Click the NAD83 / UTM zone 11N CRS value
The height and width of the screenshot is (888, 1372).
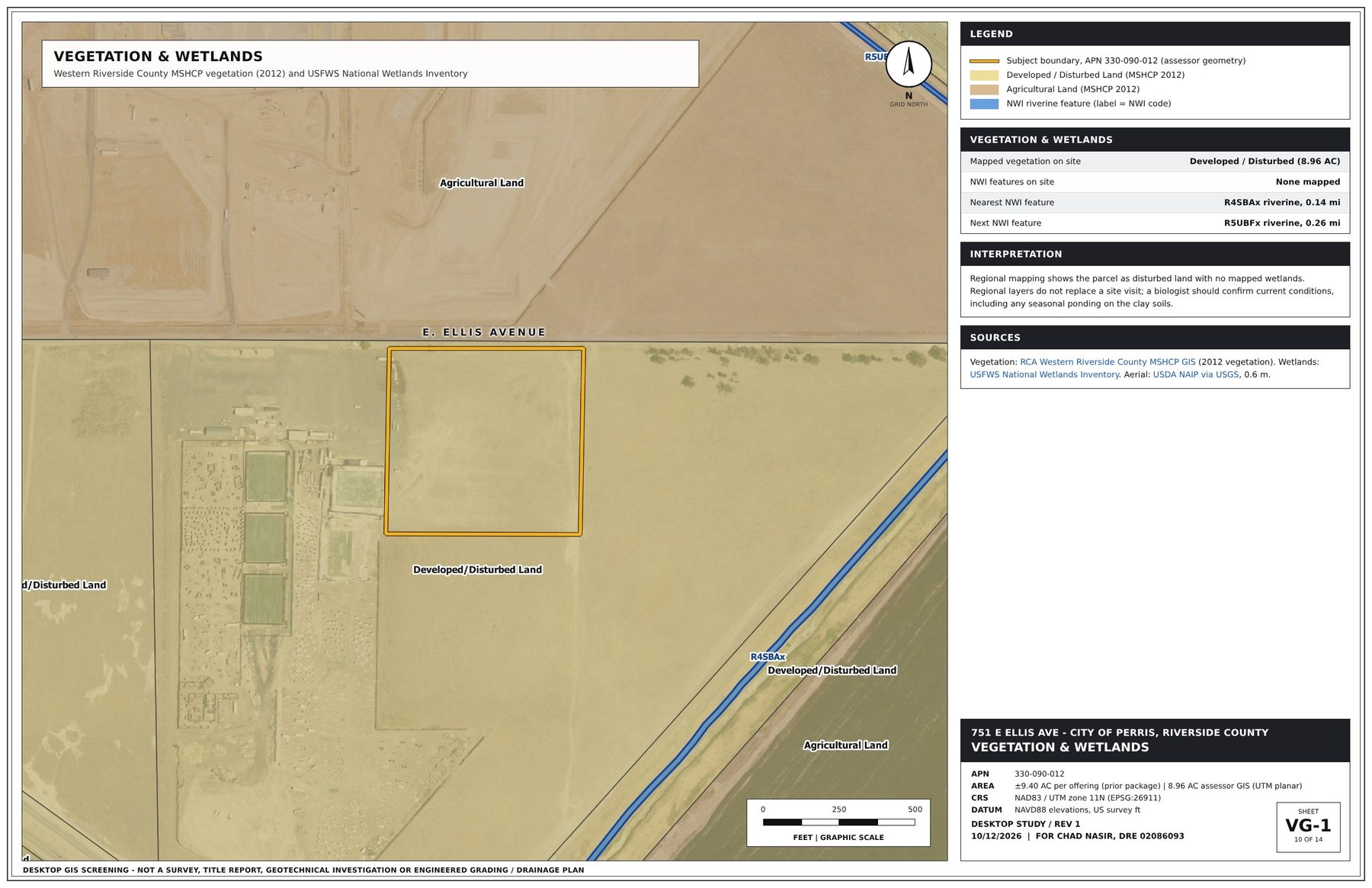pyautogui.click(x=1088, y=798)
